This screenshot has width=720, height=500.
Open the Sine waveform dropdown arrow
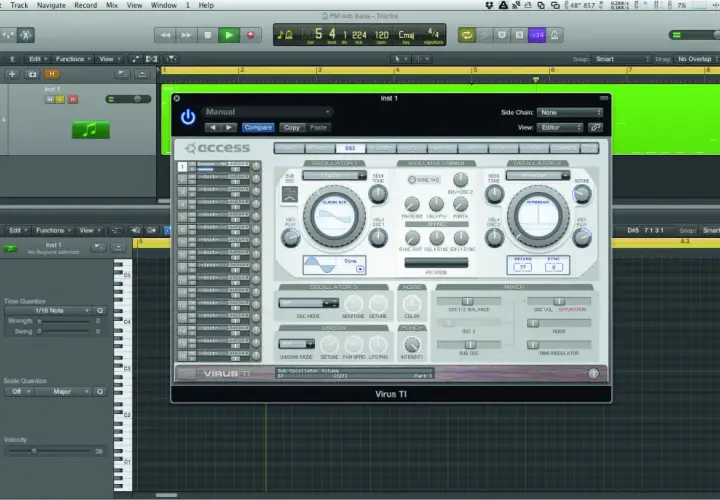(x=360, y=269)
